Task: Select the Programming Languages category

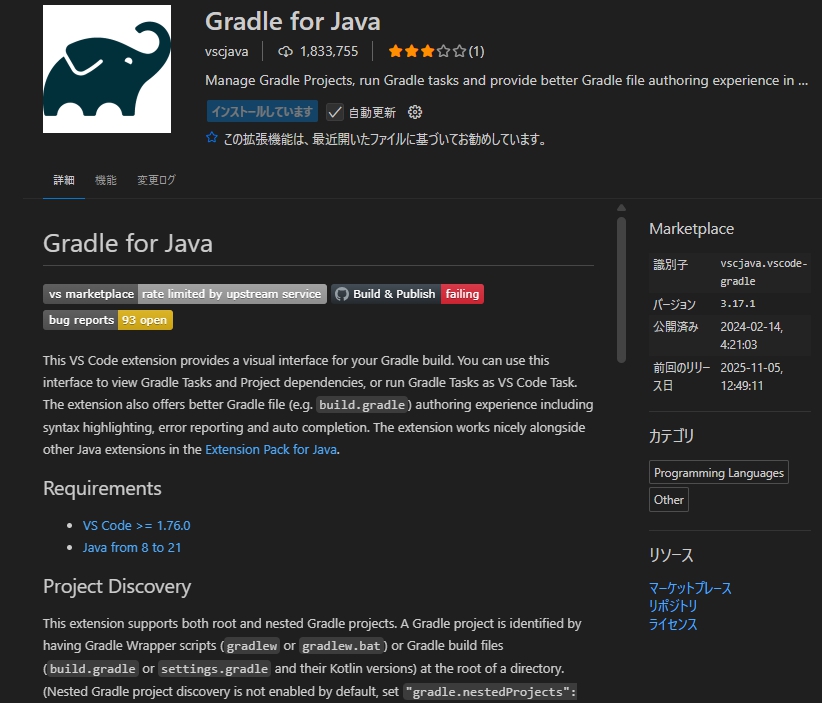Action: coord(719,472)
